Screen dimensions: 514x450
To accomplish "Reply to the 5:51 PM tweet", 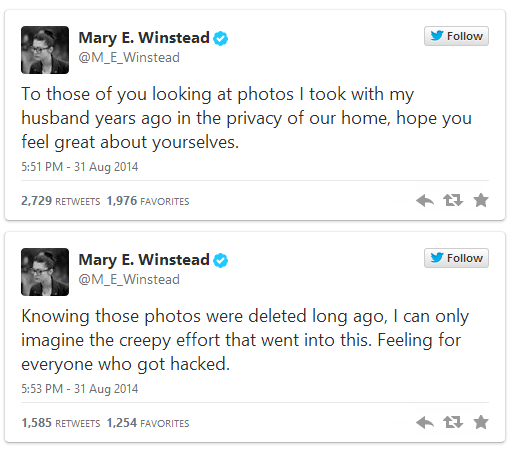I will click(425, 200).
